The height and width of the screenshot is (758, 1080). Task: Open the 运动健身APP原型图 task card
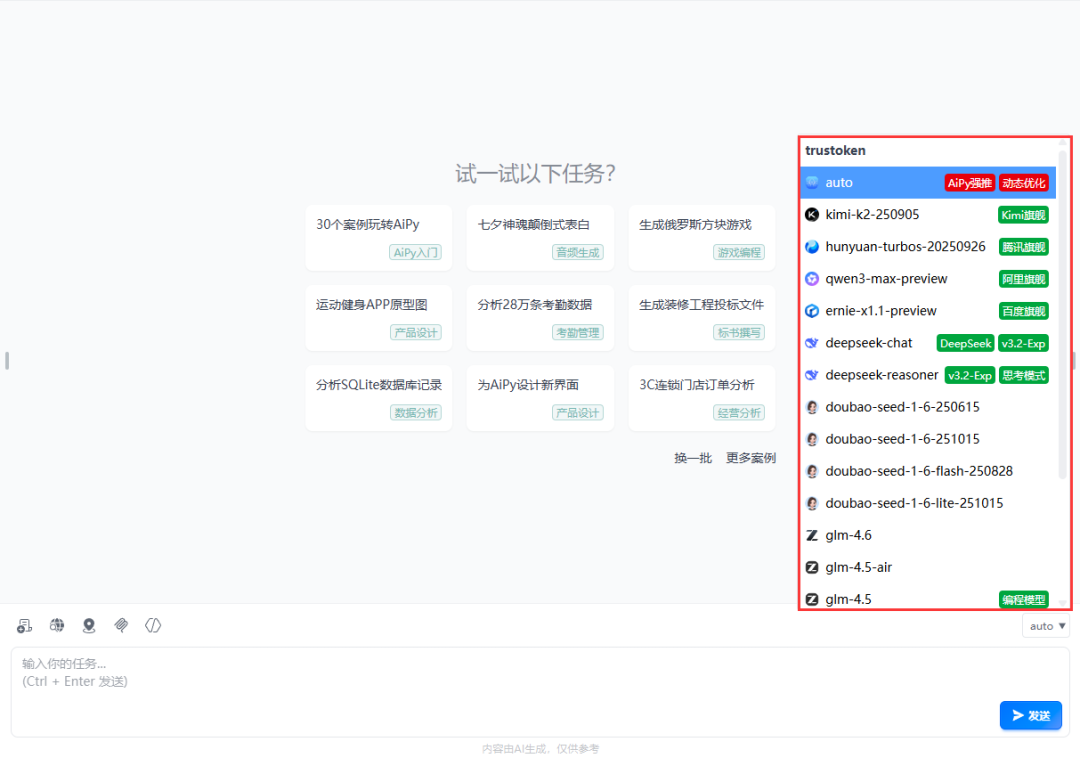379,317
